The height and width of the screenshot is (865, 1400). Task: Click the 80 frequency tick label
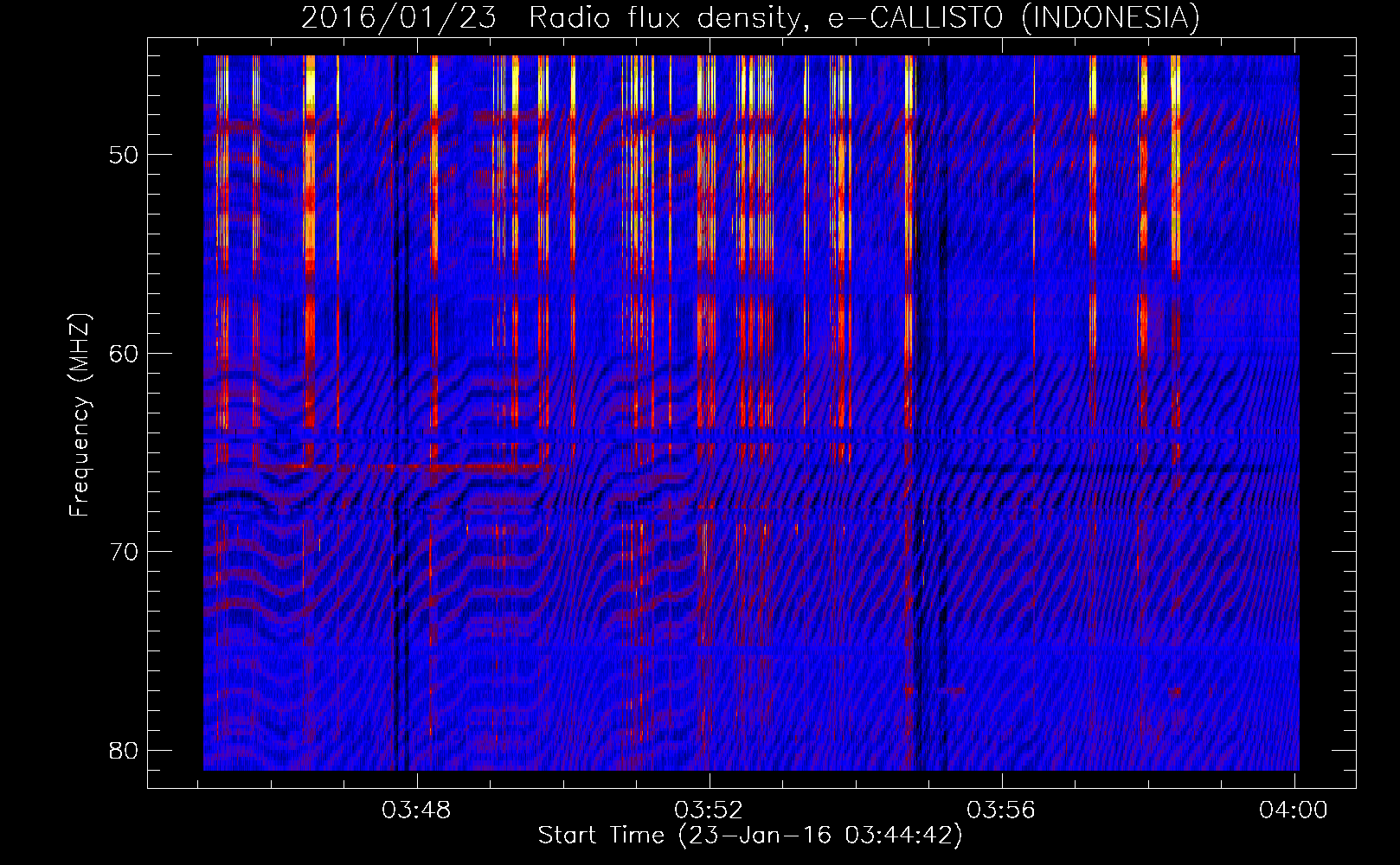(x=124, y=750)
